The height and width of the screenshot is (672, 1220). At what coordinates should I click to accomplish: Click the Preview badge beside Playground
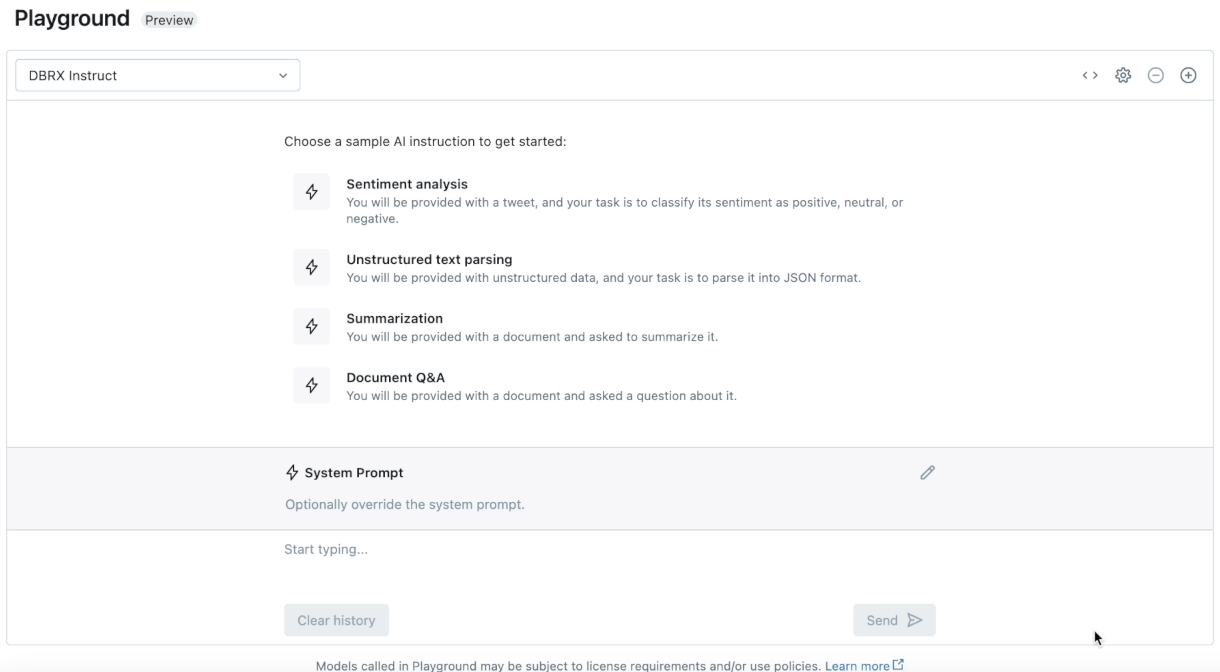click(x=169, y=20)
